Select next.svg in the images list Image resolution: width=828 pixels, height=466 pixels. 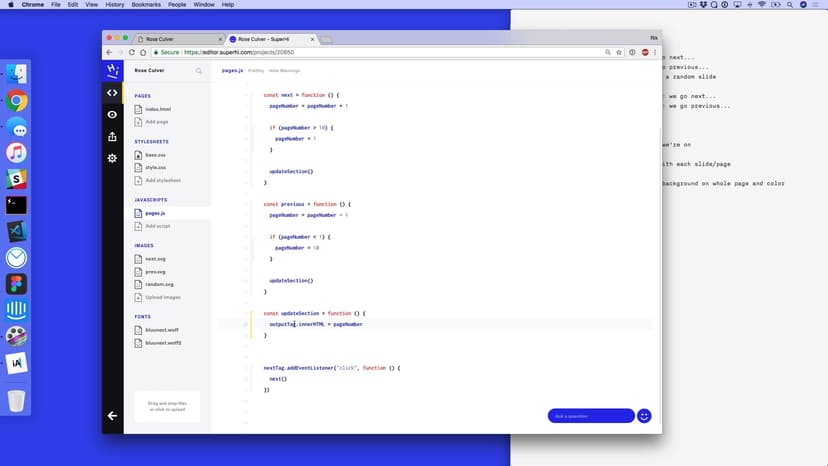point(155,259)
